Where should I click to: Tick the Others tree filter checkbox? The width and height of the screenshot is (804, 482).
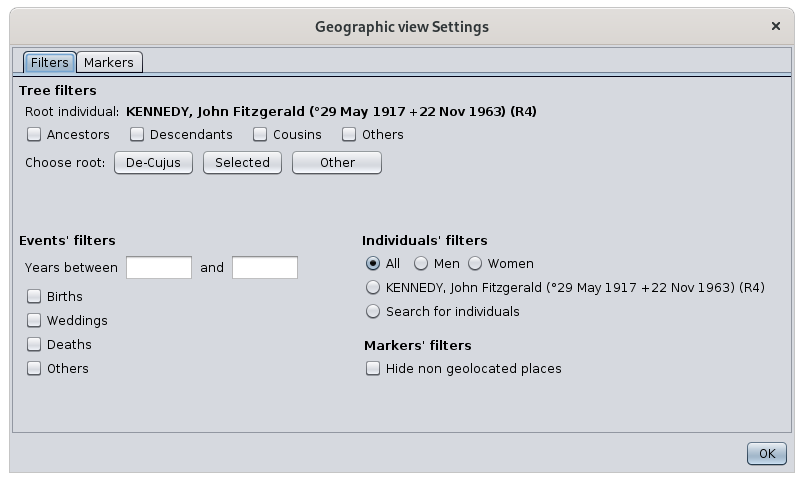coord(349,134)
